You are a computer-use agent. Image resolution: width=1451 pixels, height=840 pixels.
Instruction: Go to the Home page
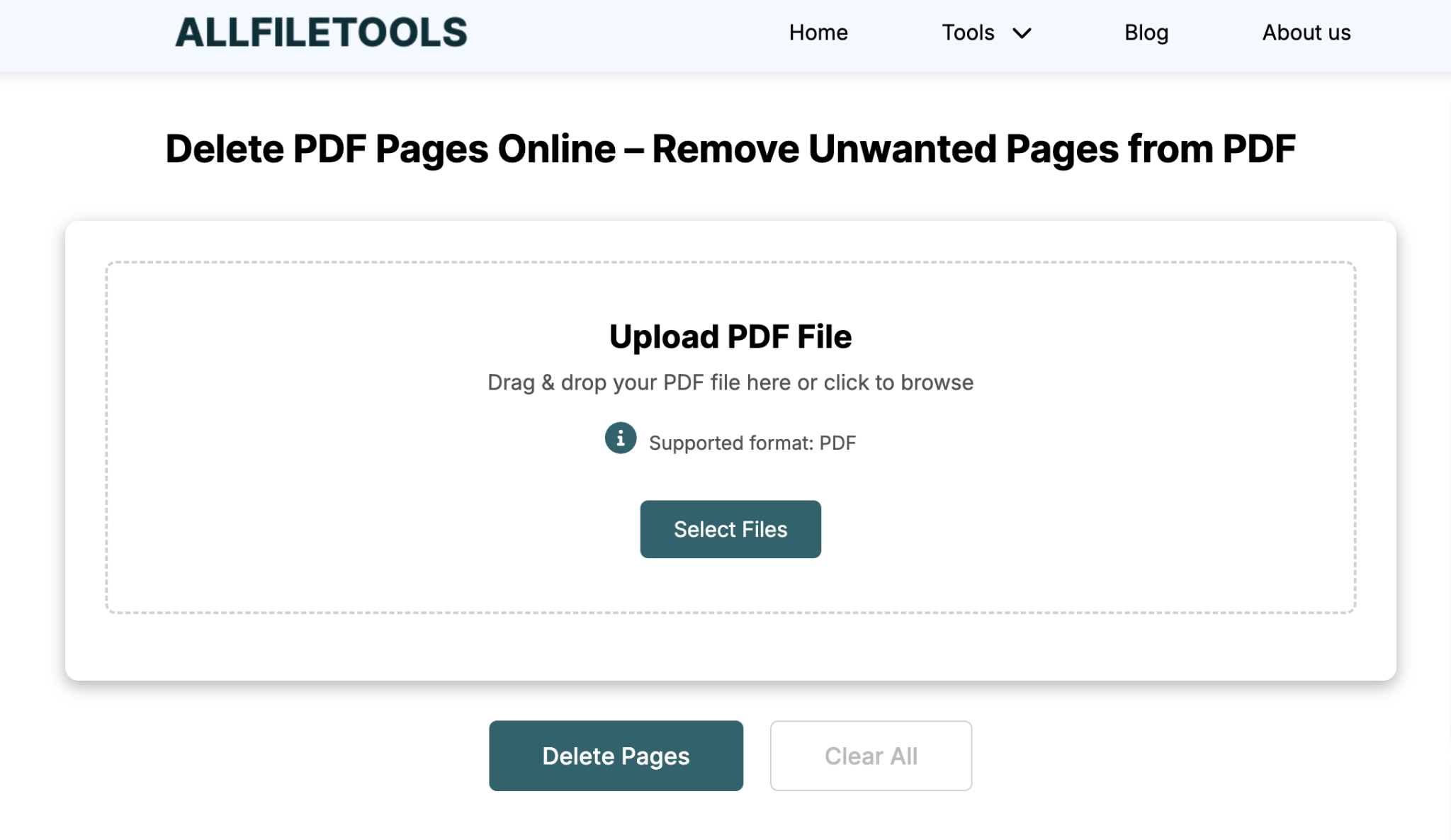[x=818, y=33]
